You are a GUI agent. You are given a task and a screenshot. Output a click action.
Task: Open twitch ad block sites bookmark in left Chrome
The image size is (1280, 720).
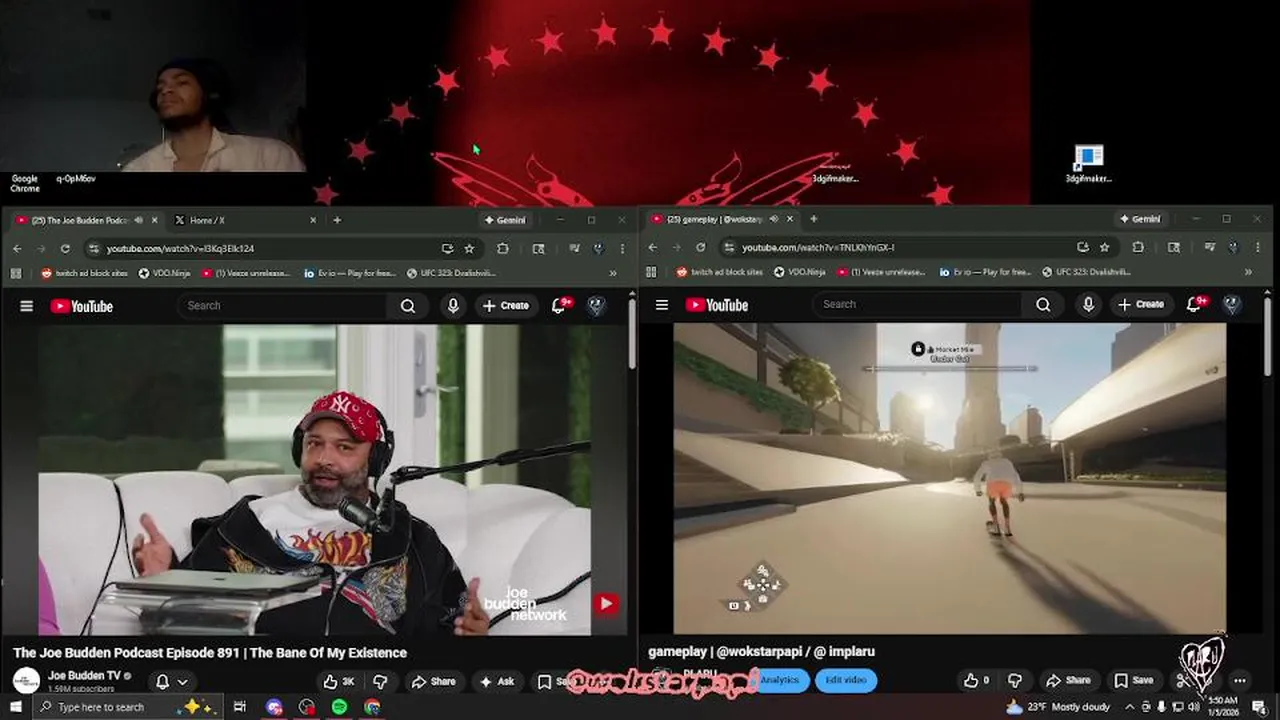point(84,272)
